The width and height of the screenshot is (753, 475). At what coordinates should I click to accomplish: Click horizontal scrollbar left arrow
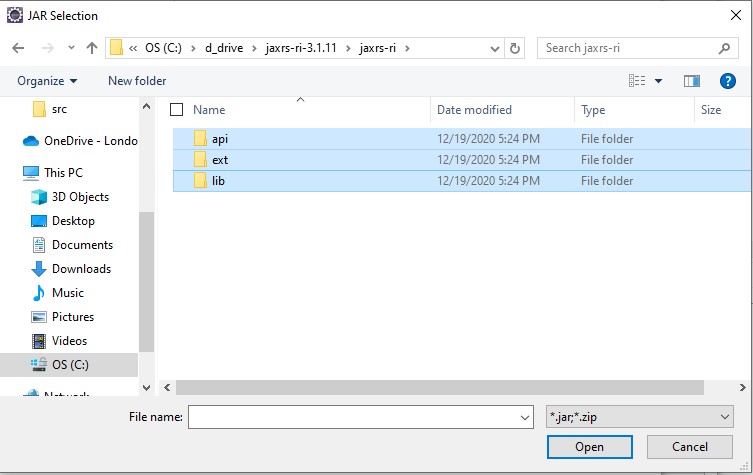[x=167, y=387]
